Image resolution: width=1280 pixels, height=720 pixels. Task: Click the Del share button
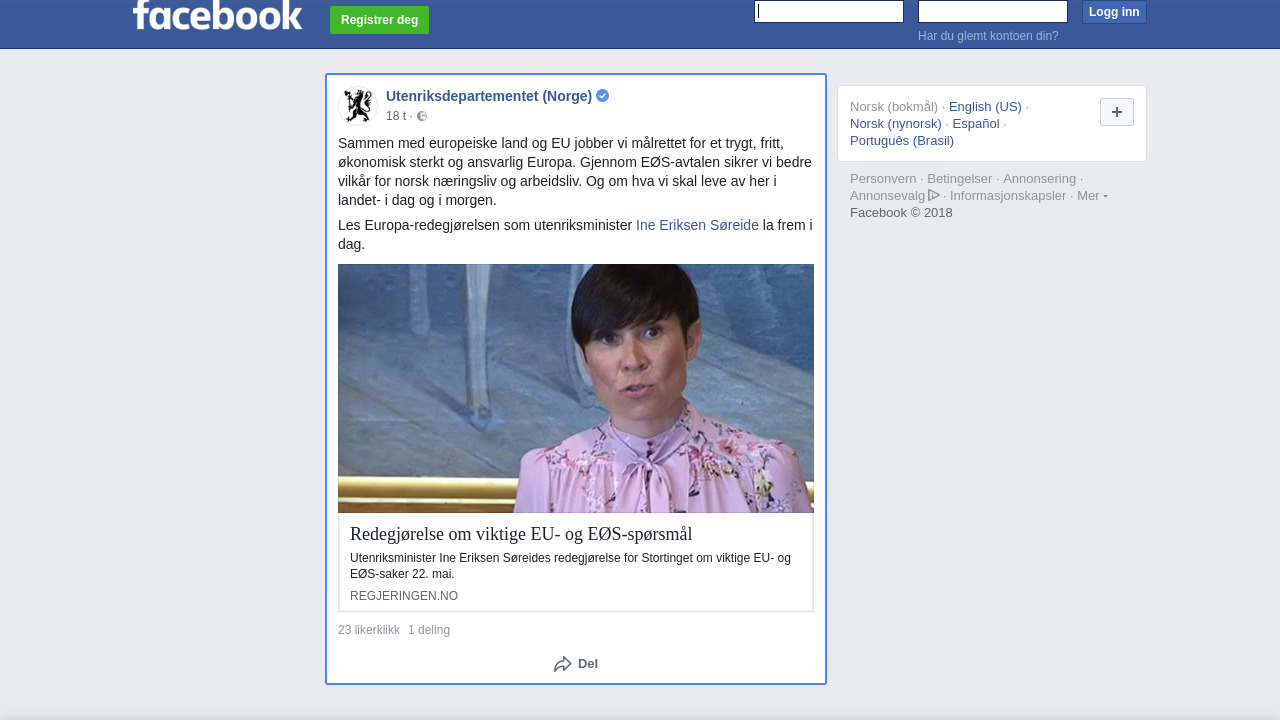(x=576, y=664)
